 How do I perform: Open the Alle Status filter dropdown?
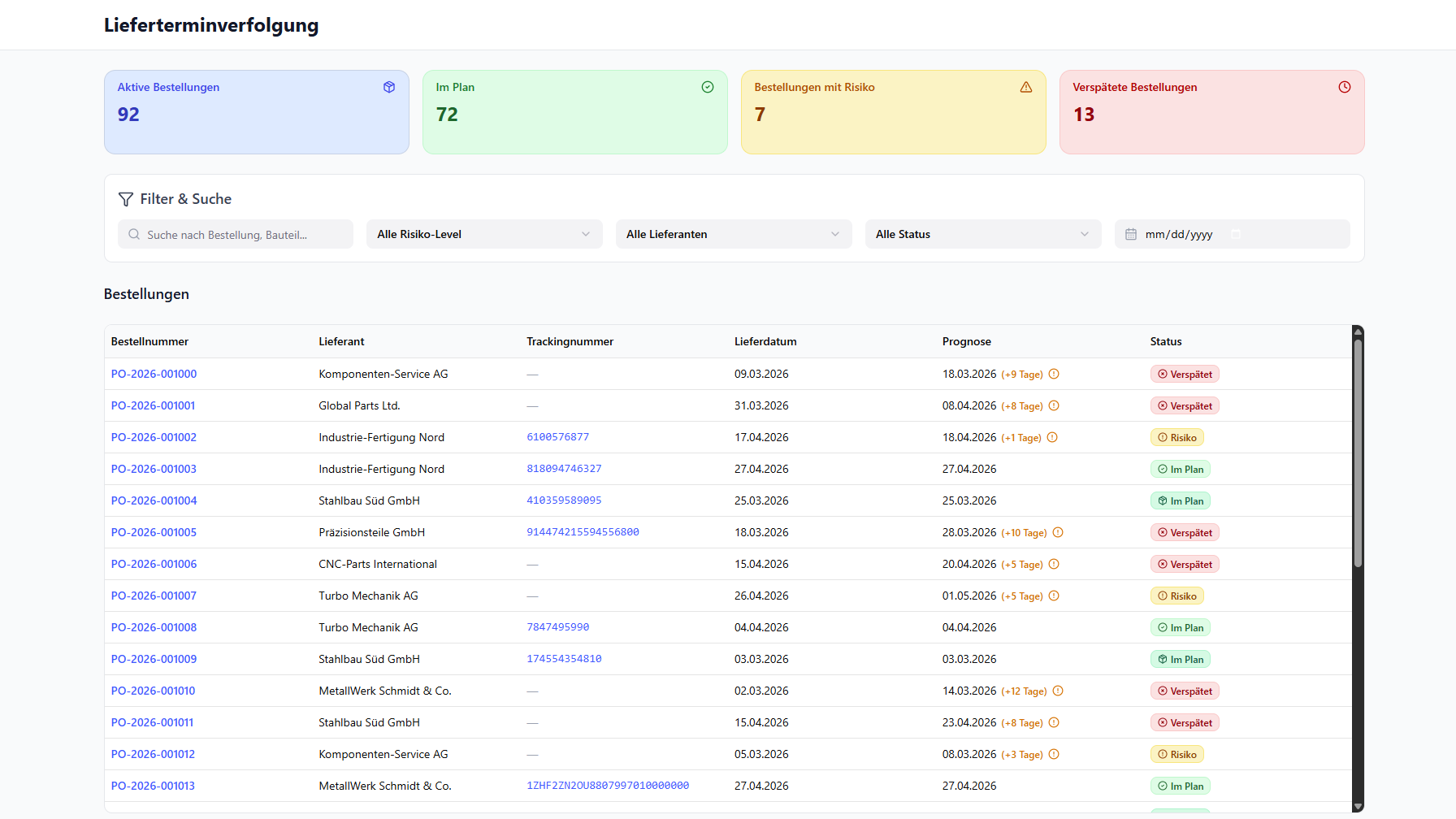[982, 234]
